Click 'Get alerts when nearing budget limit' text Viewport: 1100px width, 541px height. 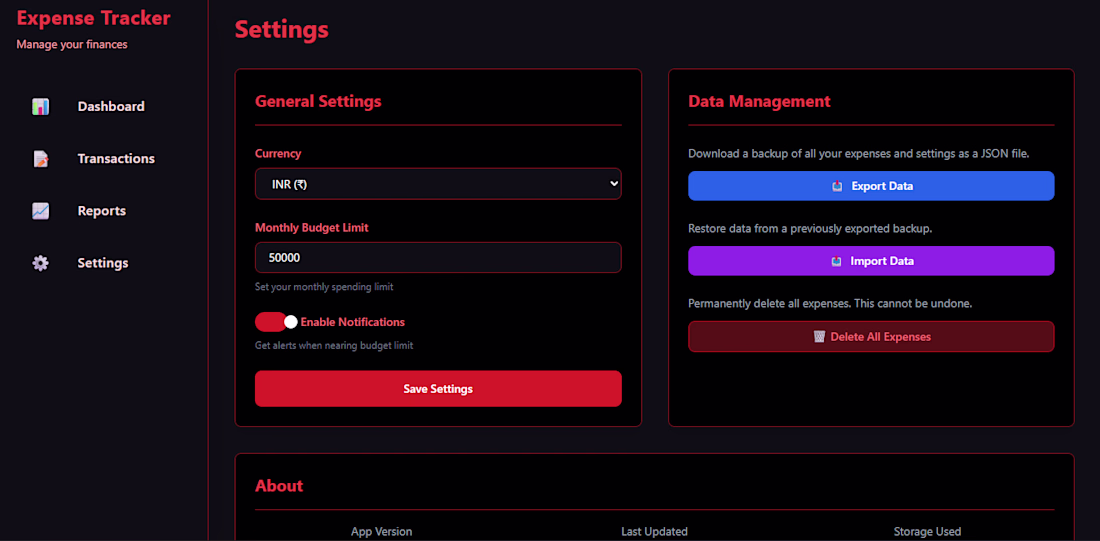(334, 345)
